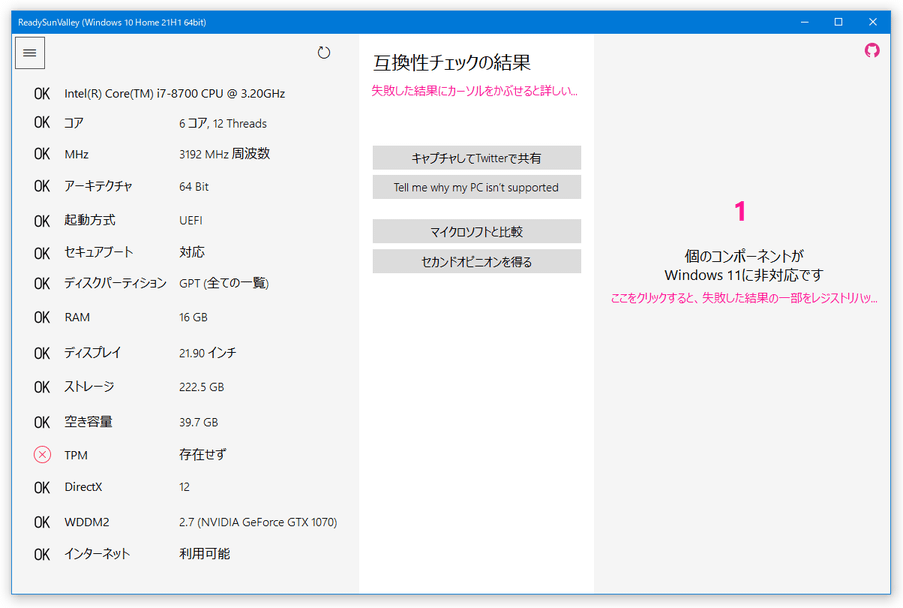Click Tell me why my PC isn't supported

point(476,187)
